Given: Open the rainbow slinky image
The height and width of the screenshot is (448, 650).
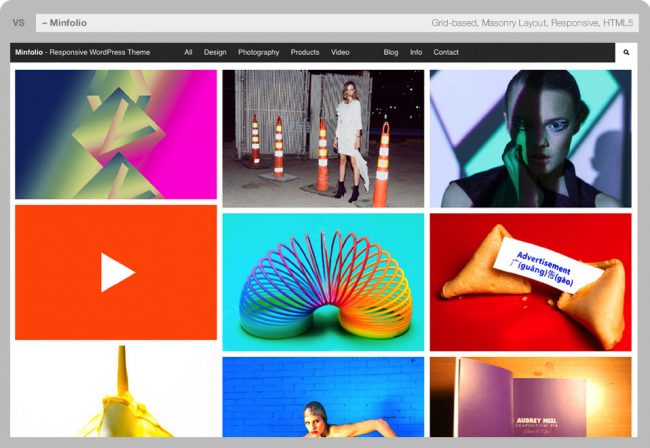Looking at the screenshot, I should (323, 282).
